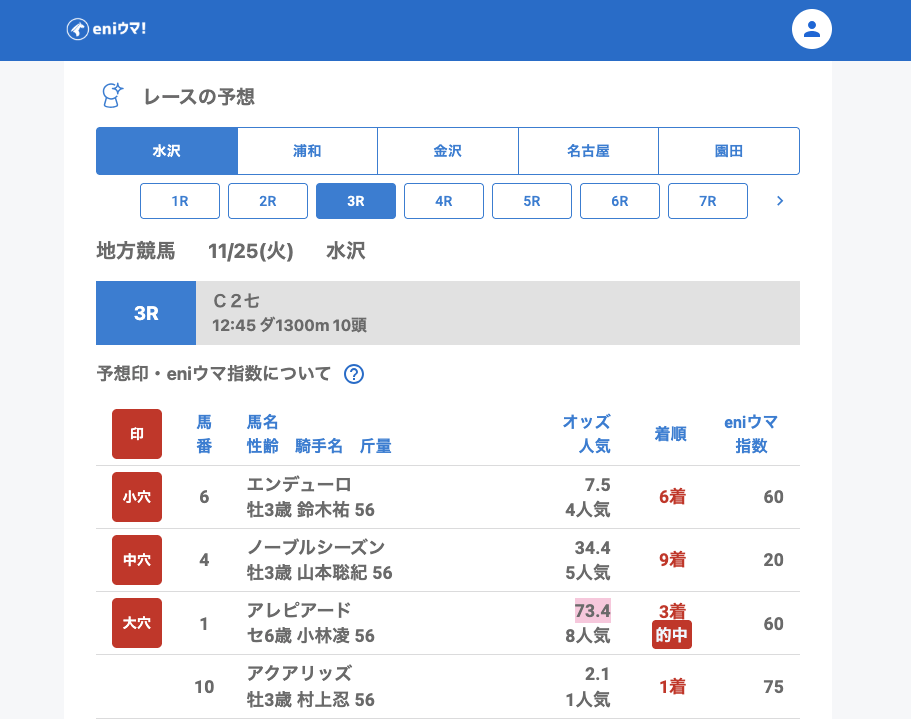911x719 pixels.
Task: Click the eniウマ! logo in header
Action: [x=107, y=29]
